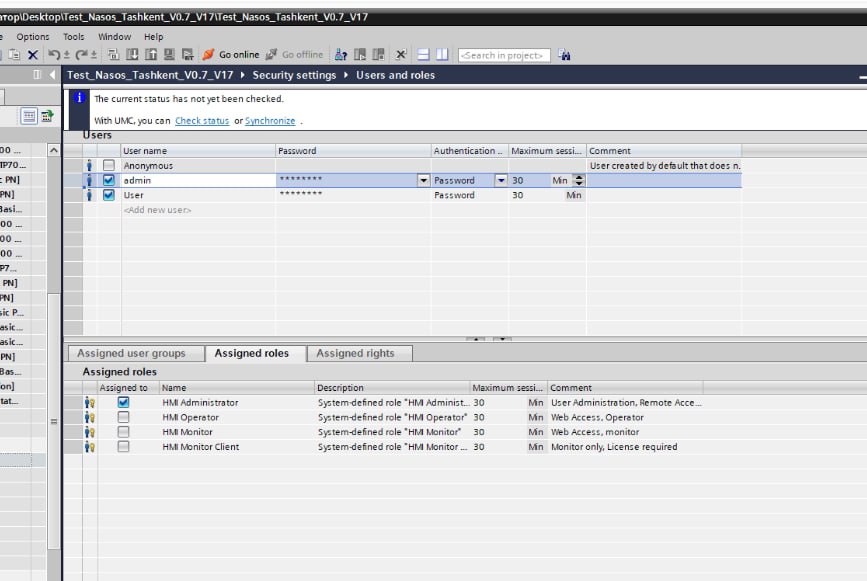Viewport: 867px width, 581px height.
Task: Click breadcrumb arrow after Test_Nasos_Tashkent_V0.7_V17
Action: [242, 75]
